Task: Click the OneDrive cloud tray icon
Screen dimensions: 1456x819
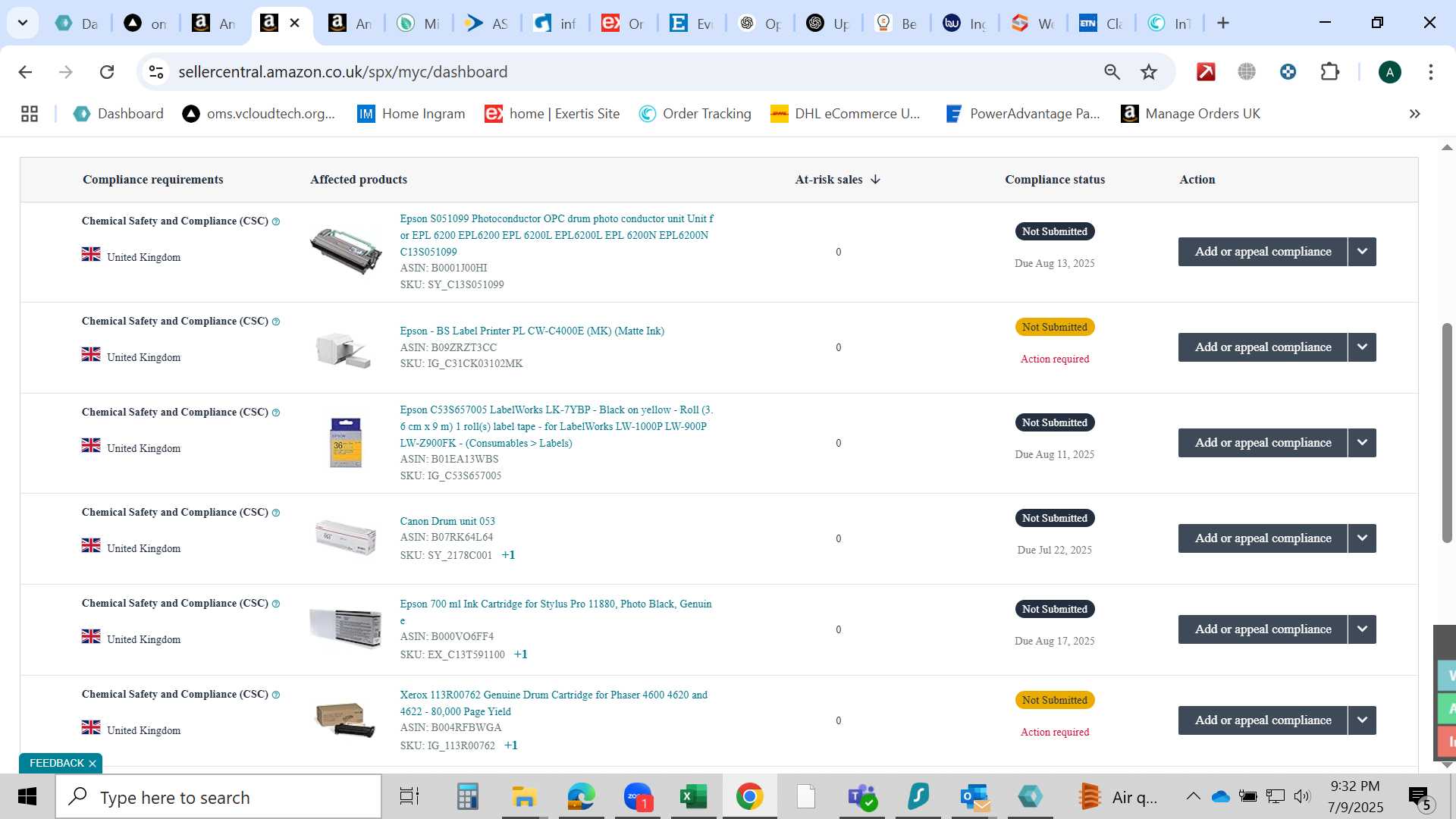Action: tap(1220, 796)
